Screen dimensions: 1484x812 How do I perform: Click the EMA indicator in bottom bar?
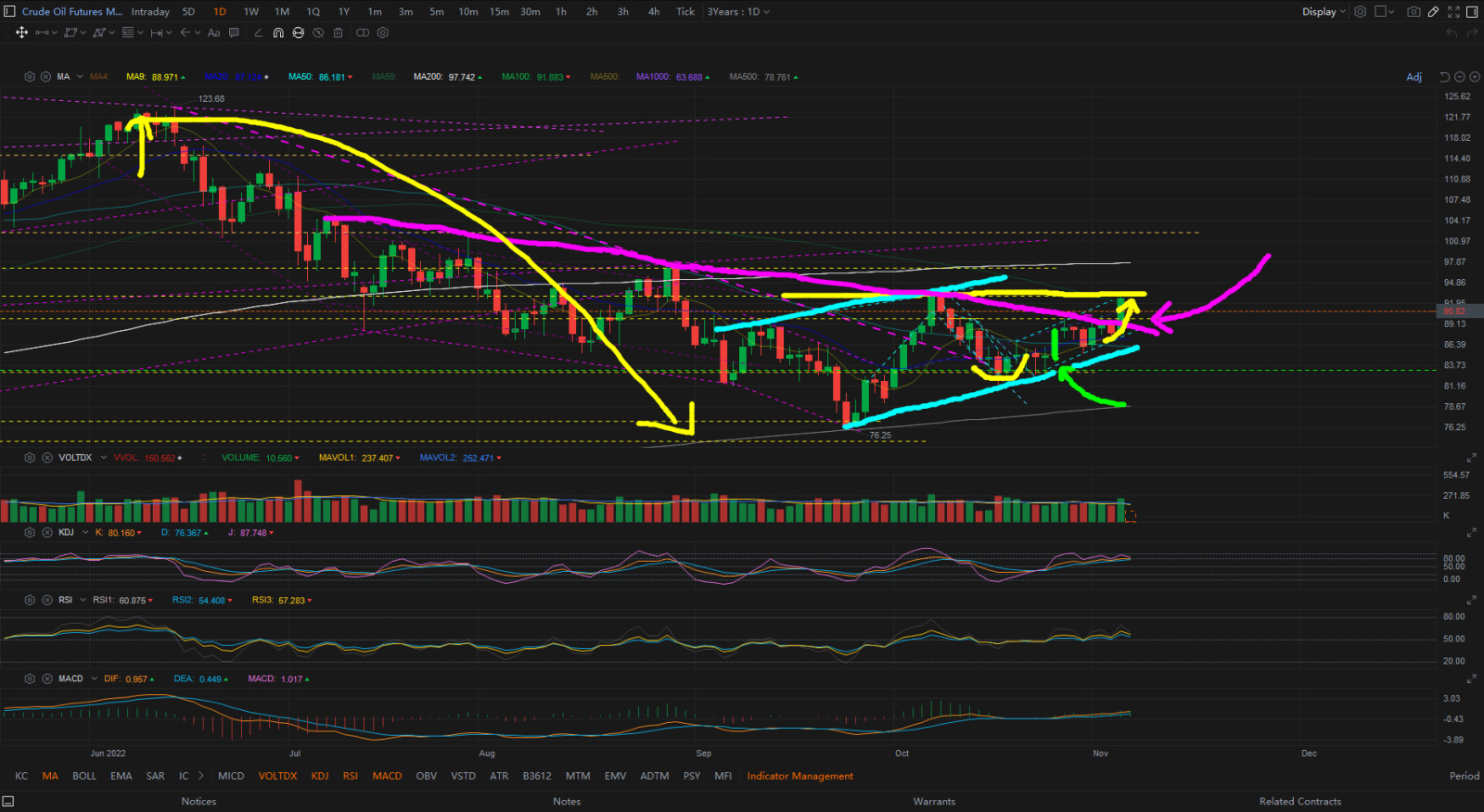click(x=121, y=776)
